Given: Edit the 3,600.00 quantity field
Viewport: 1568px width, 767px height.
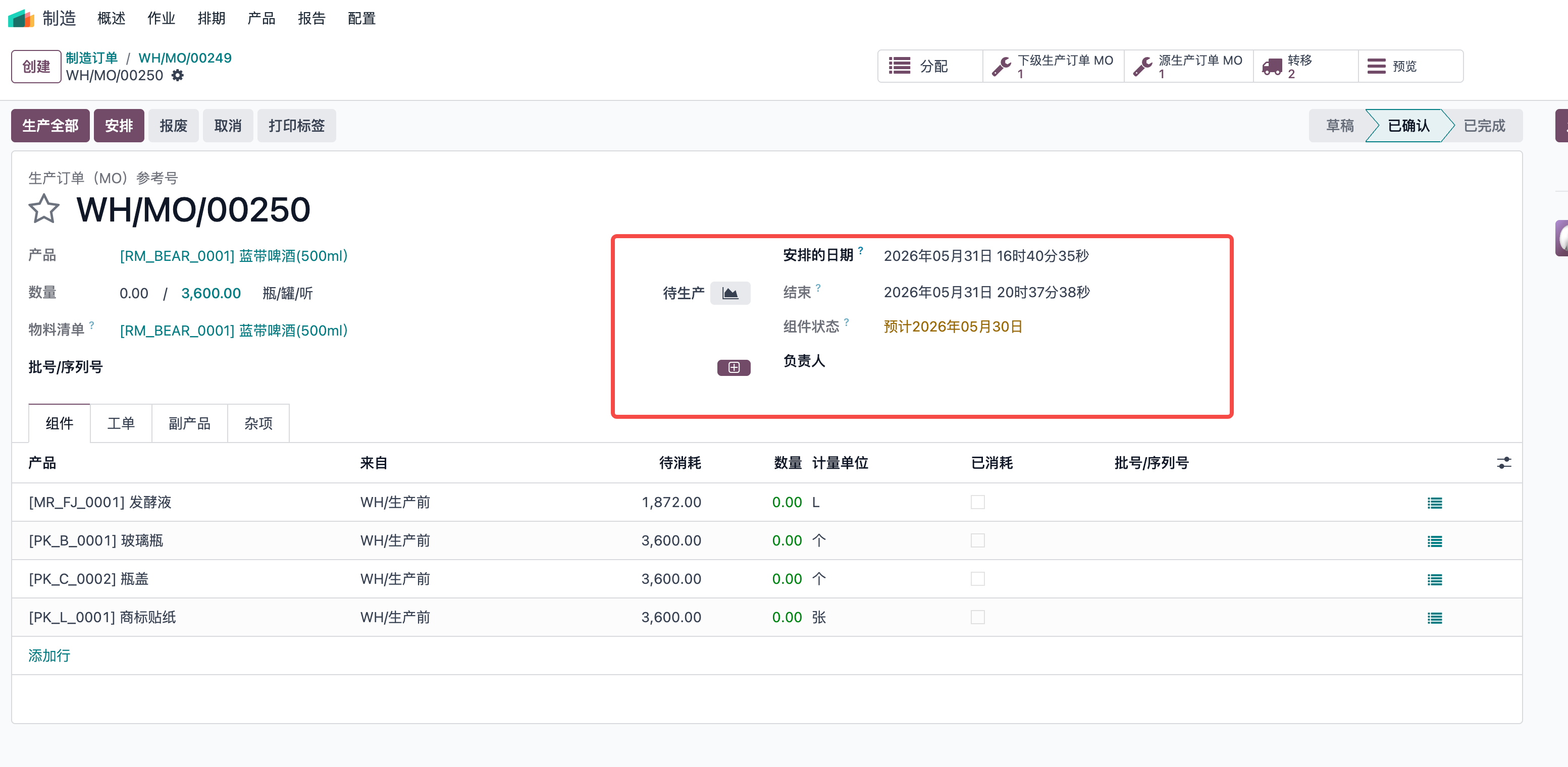Looking at the screenshot, I should tap(211, 294).
